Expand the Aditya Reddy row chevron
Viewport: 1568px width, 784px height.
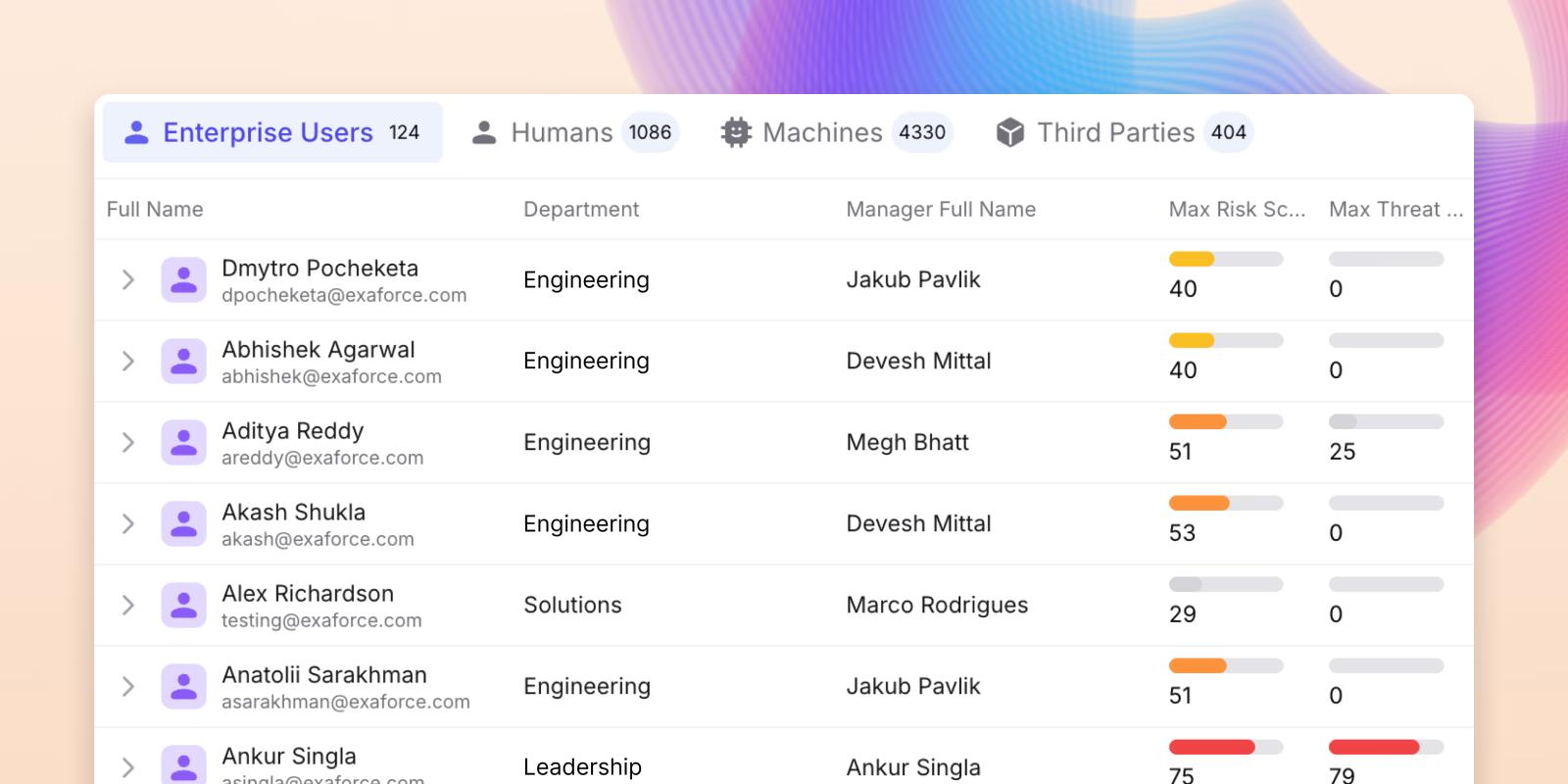click(x=128, y=443)
